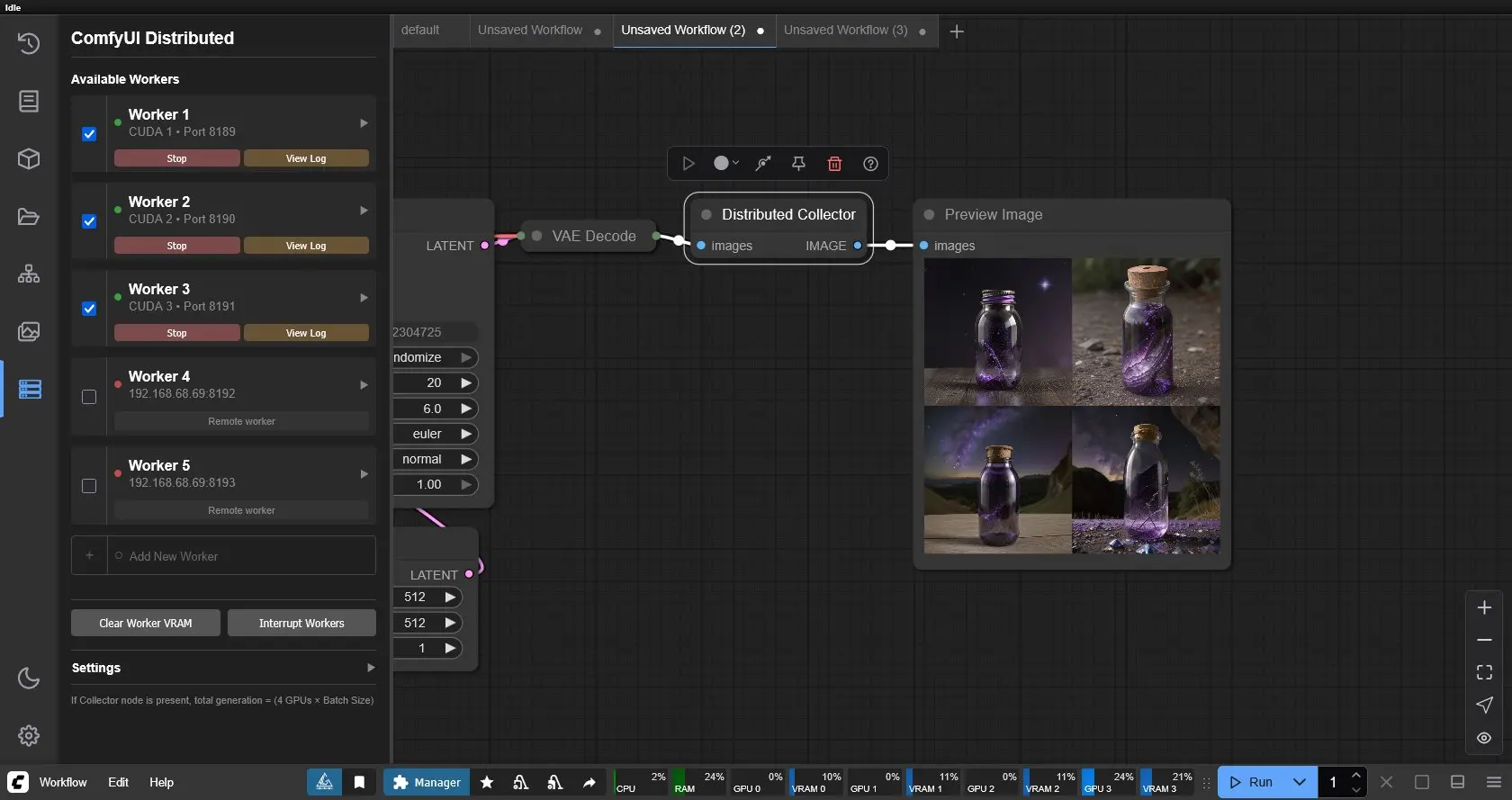Uncheck the Worker 1 checkbox

(x=89, y=134)
